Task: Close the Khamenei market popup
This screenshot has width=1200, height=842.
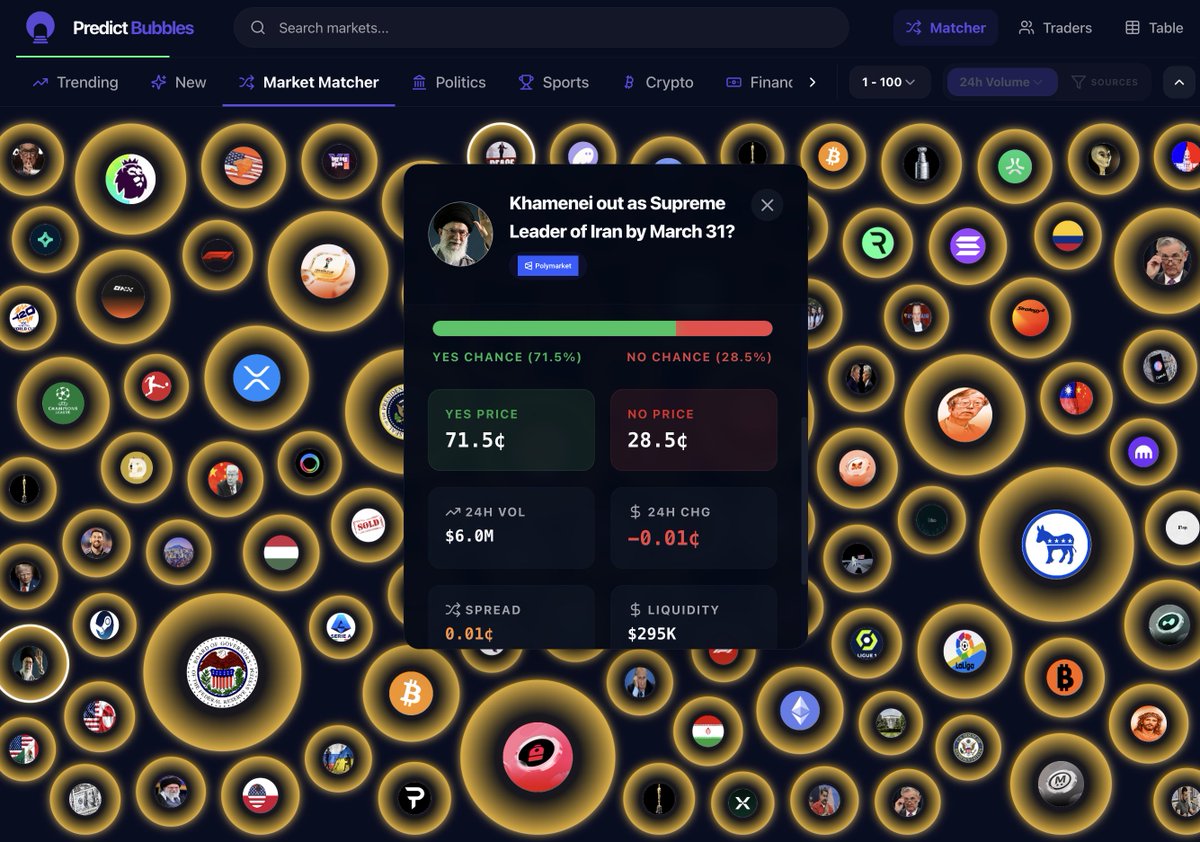Action: click(767, 205)
